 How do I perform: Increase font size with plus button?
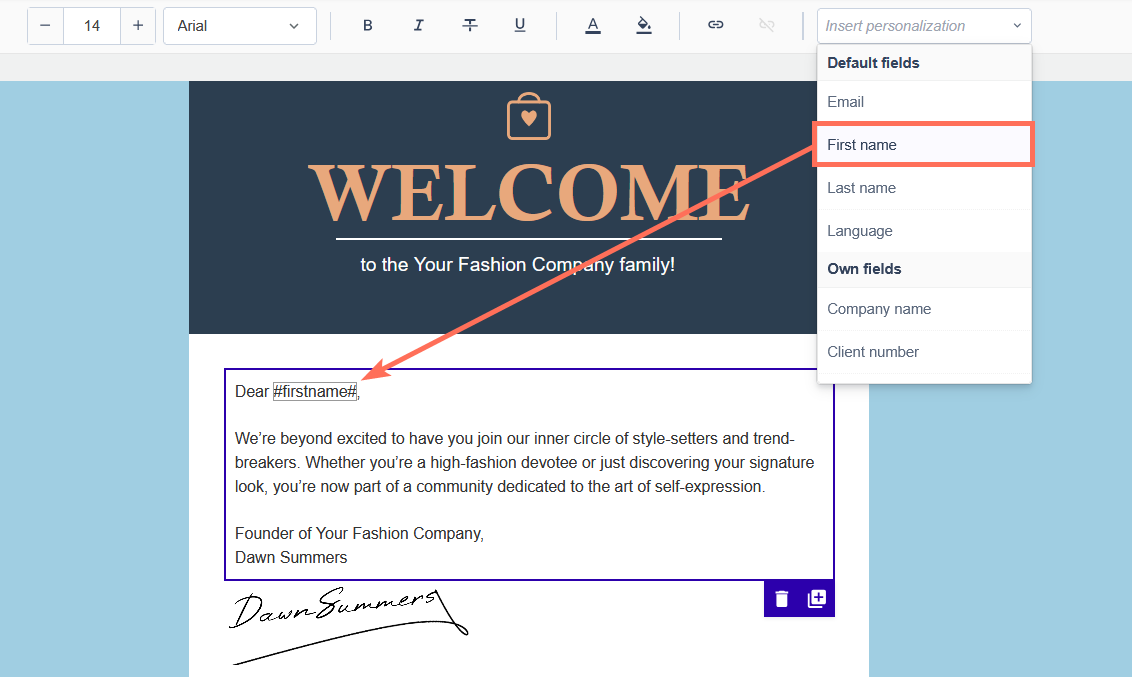138,26
